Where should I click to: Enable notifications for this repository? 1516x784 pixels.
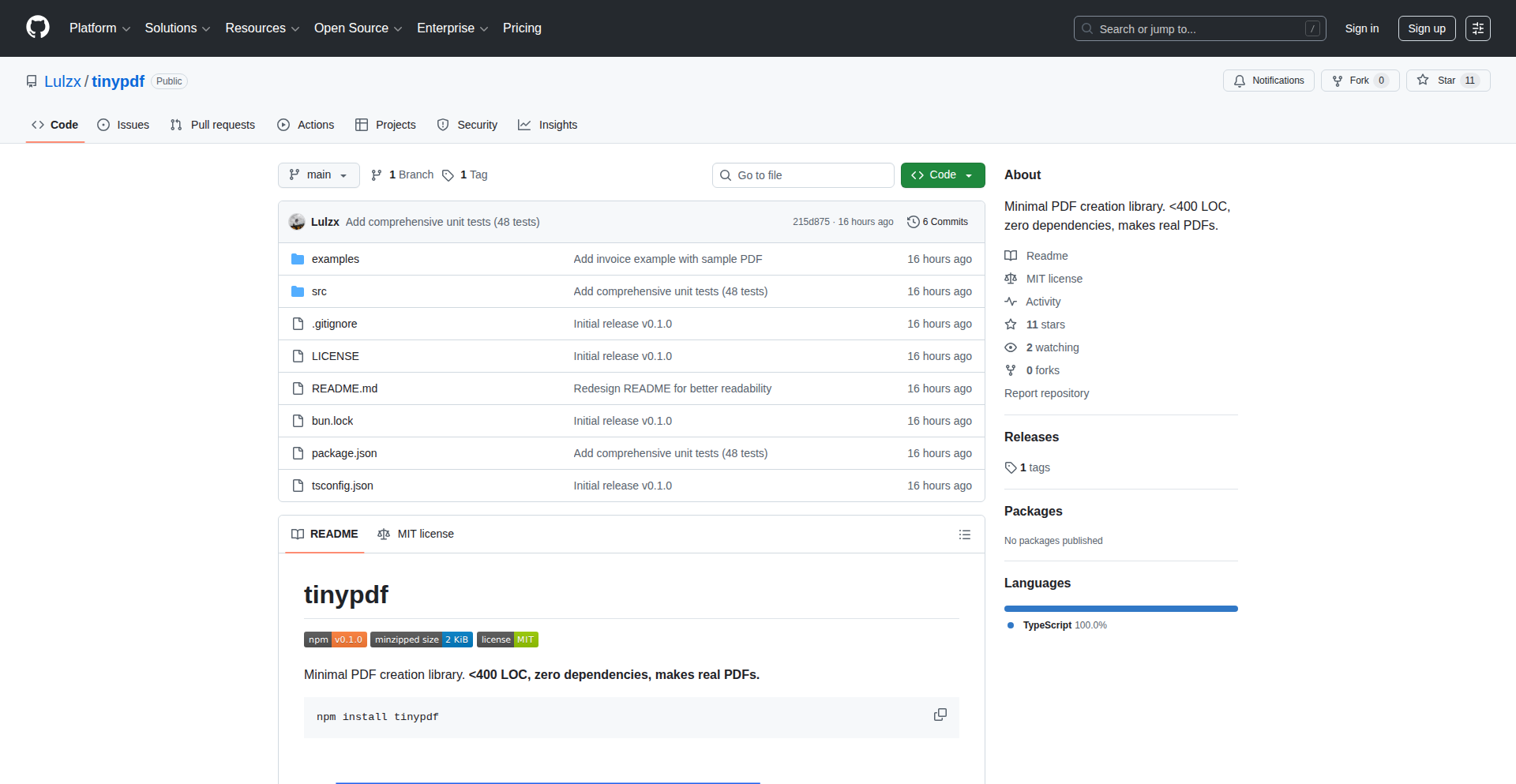pos(1268,81)
